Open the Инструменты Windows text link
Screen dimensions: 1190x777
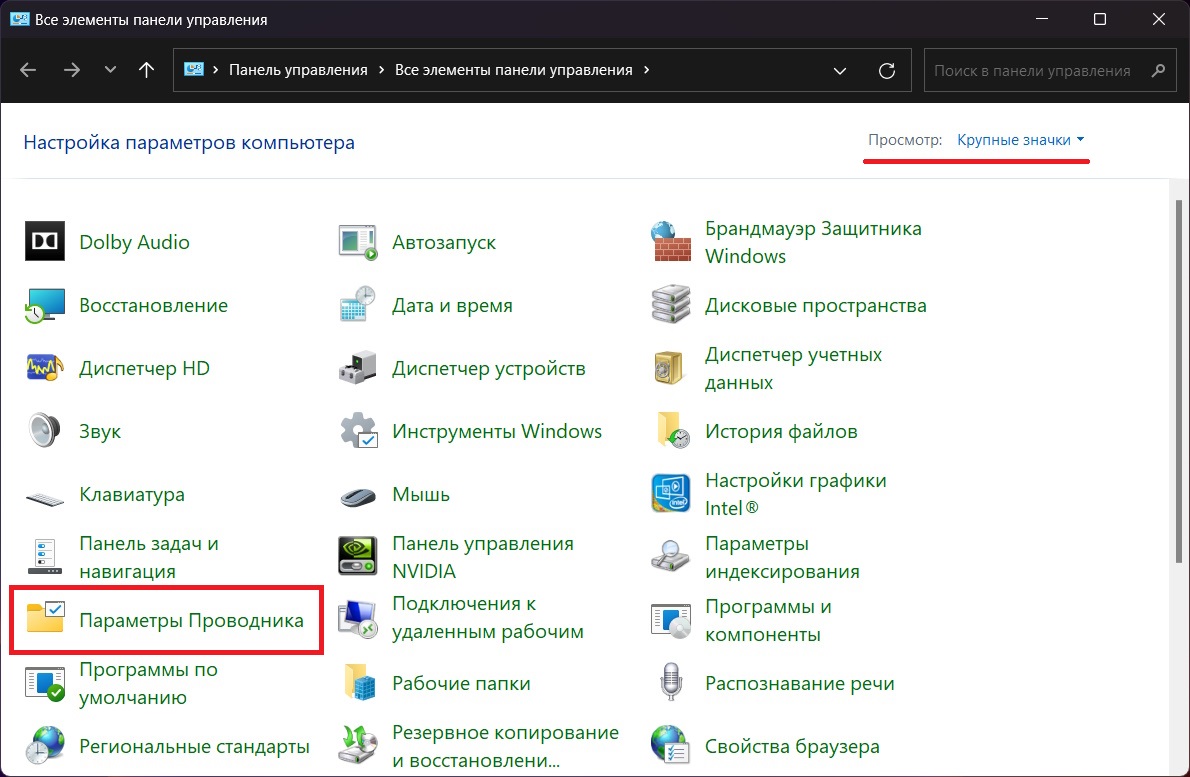point(497,431)
